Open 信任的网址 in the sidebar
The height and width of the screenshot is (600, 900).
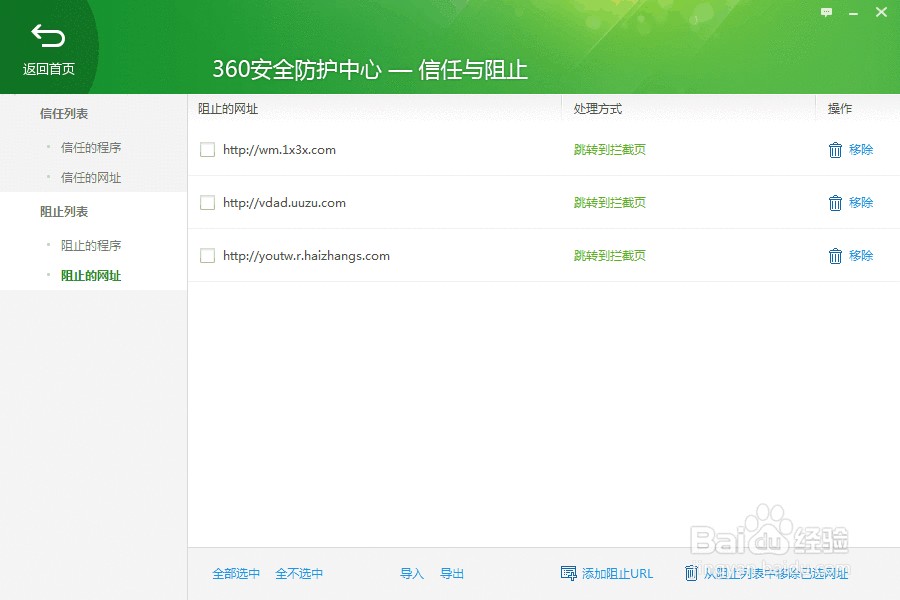91,178
